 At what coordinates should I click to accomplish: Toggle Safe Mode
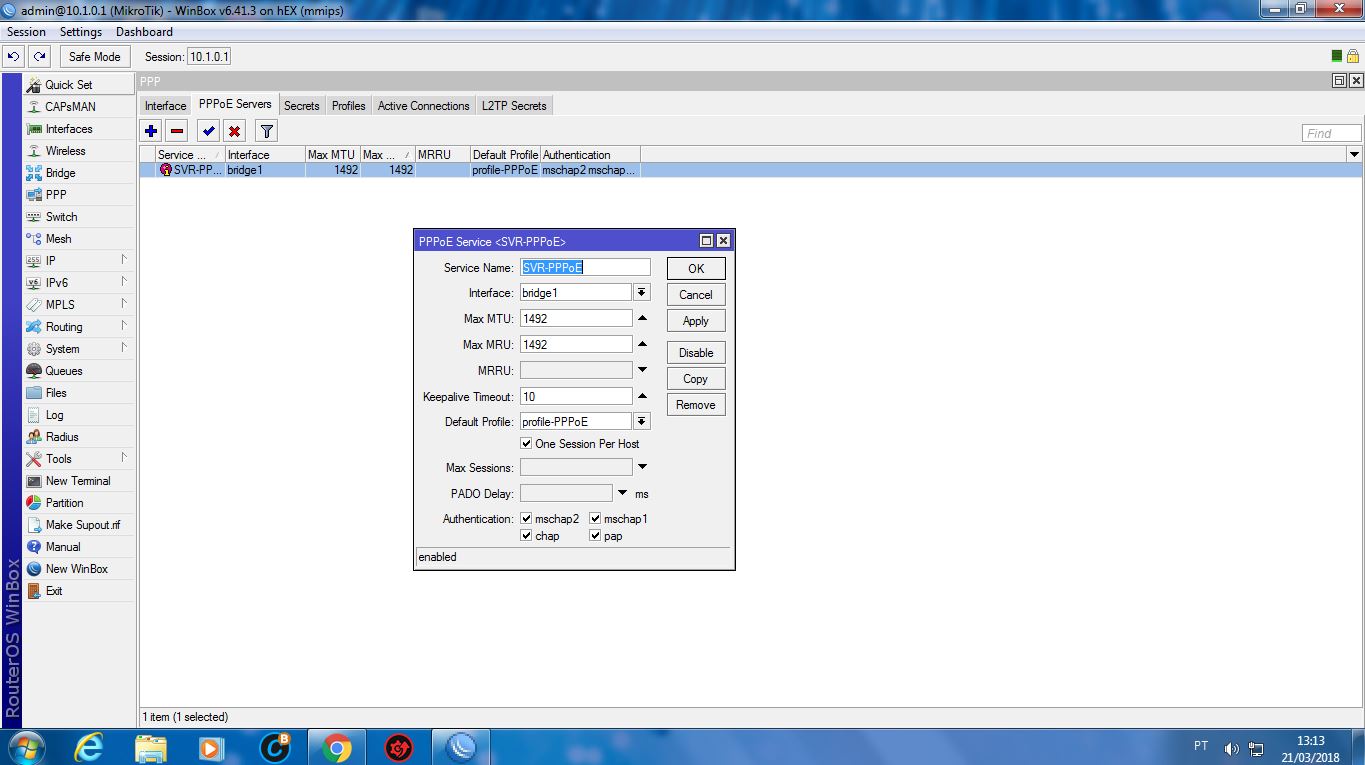click(94, 57)
